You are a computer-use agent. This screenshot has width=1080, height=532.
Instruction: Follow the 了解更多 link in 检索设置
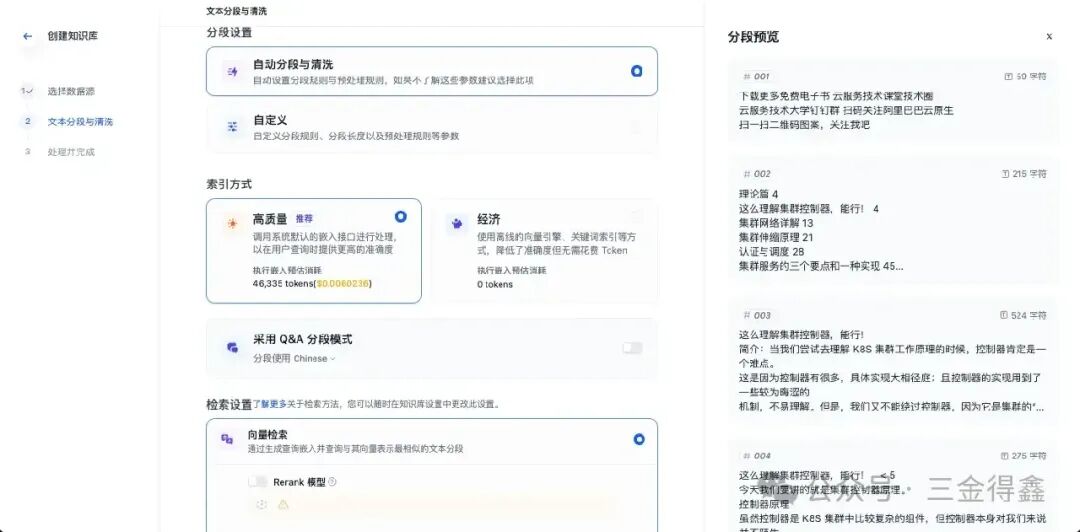[269, 405]
